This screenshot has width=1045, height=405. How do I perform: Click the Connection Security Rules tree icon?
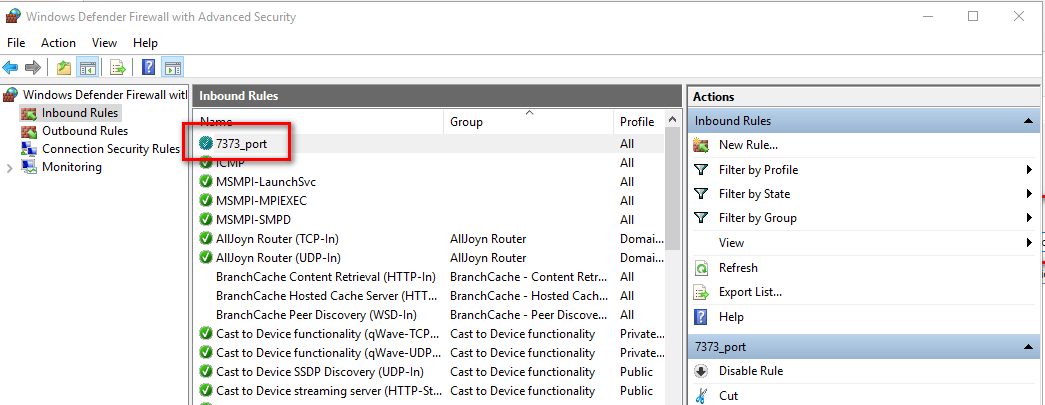point(29,149)
